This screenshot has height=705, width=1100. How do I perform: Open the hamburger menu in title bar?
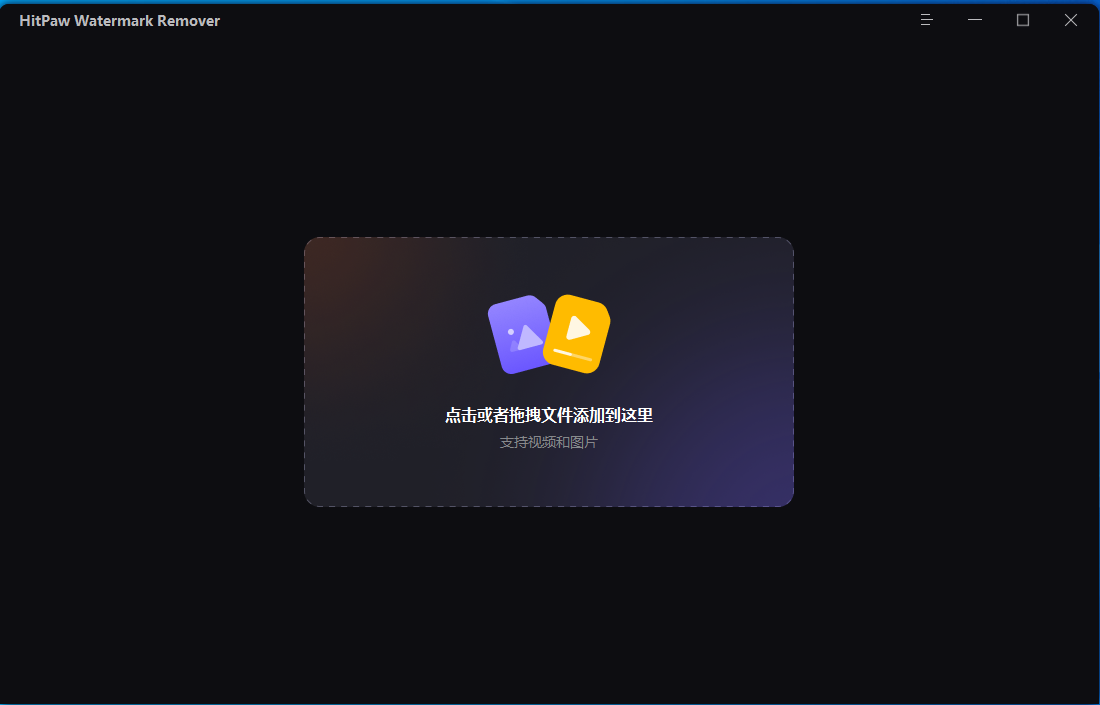pos(926,20)
